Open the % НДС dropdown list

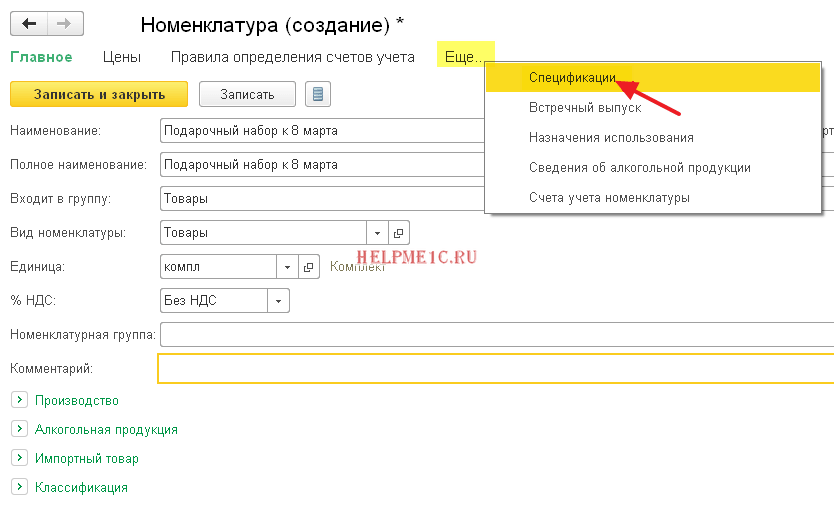[x=278, y=300]
